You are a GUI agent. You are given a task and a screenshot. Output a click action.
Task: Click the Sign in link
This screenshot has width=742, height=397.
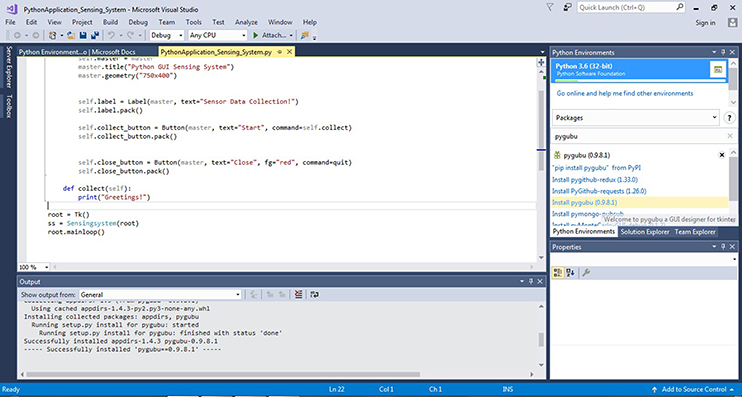(706, 23)
